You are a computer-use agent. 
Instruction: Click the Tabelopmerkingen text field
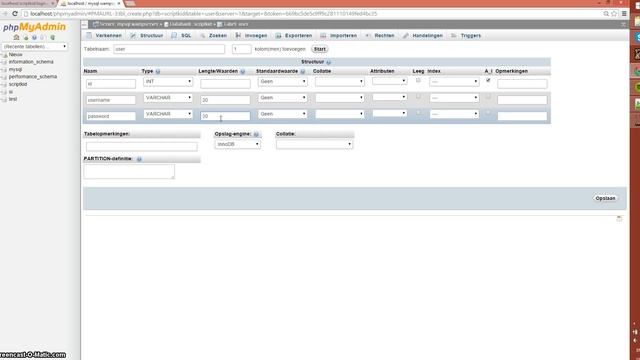click(142, 147)
